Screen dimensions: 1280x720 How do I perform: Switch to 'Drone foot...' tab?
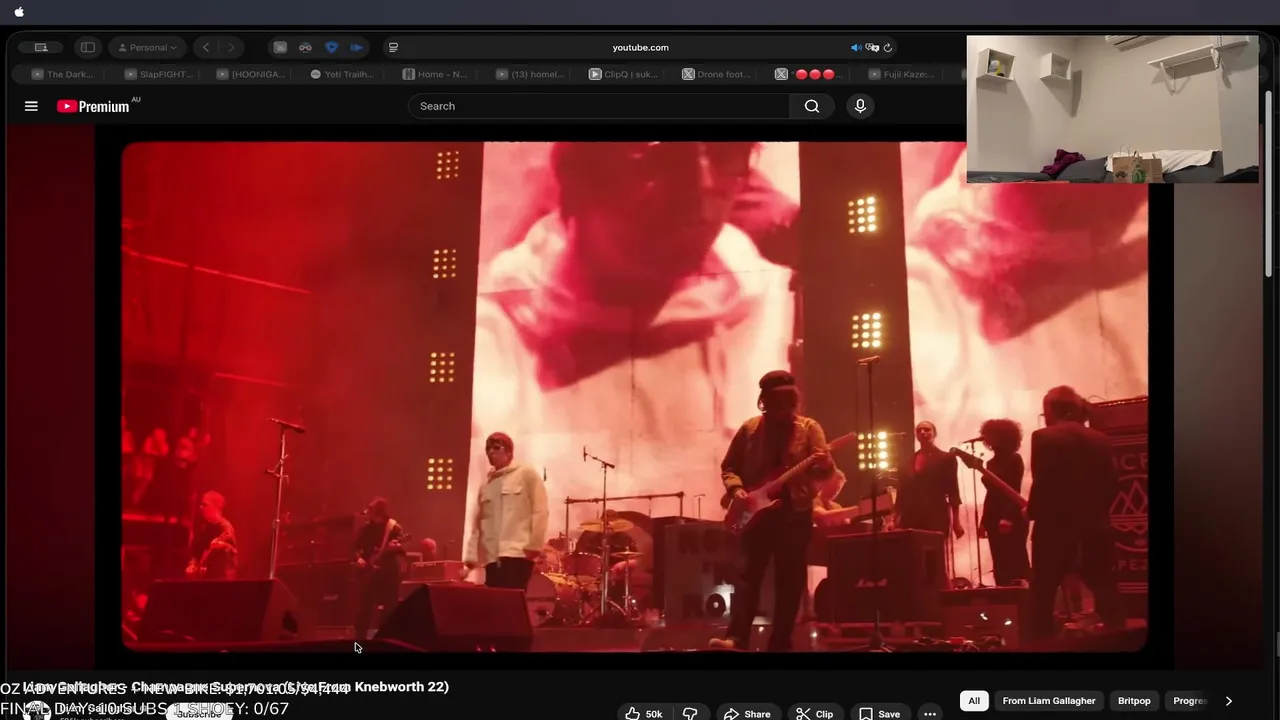click(715, 74)
